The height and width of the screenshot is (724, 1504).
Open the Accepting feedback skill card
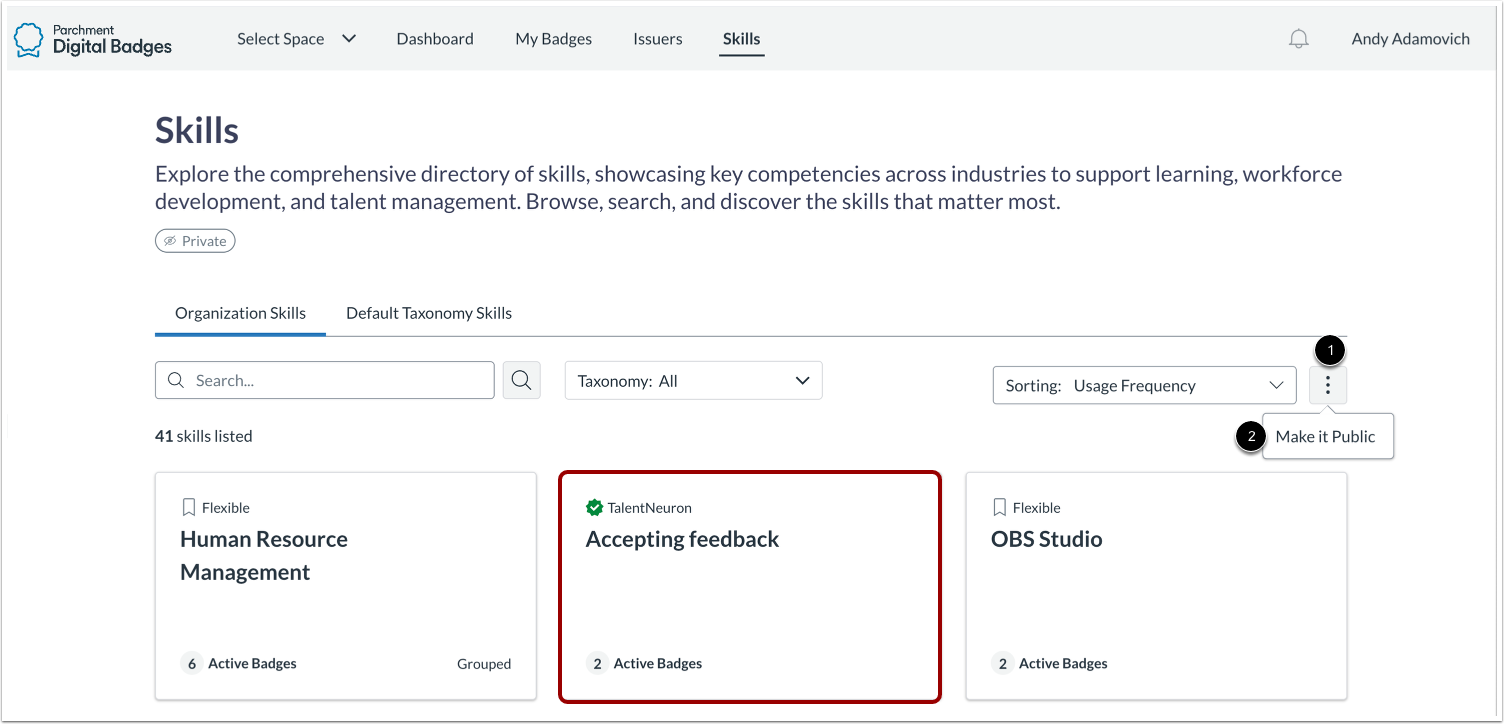[x=750, y=586]
